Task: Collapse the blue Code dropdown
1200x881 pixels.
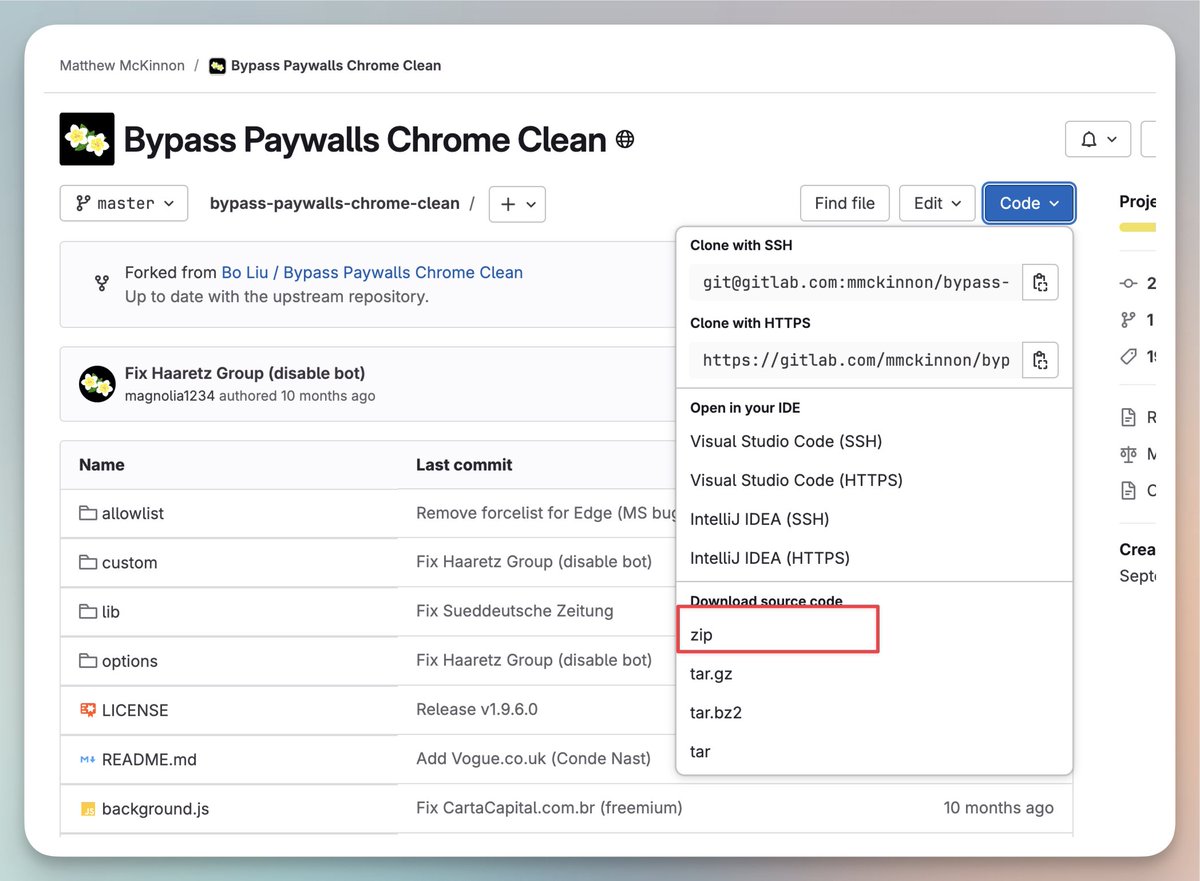Action: coord(1029,203)
